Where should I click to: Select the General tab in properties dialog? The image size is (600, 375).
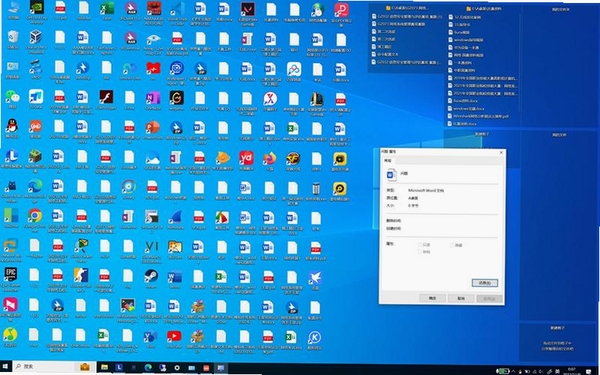pos(388,161)
